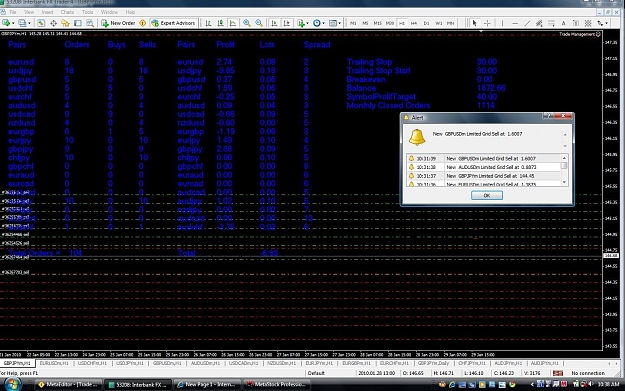The height and width of the screenshot is (391, 625).
Task: Switch to the EURUSDm,H1 chart tab
Action: click(54, 363)
